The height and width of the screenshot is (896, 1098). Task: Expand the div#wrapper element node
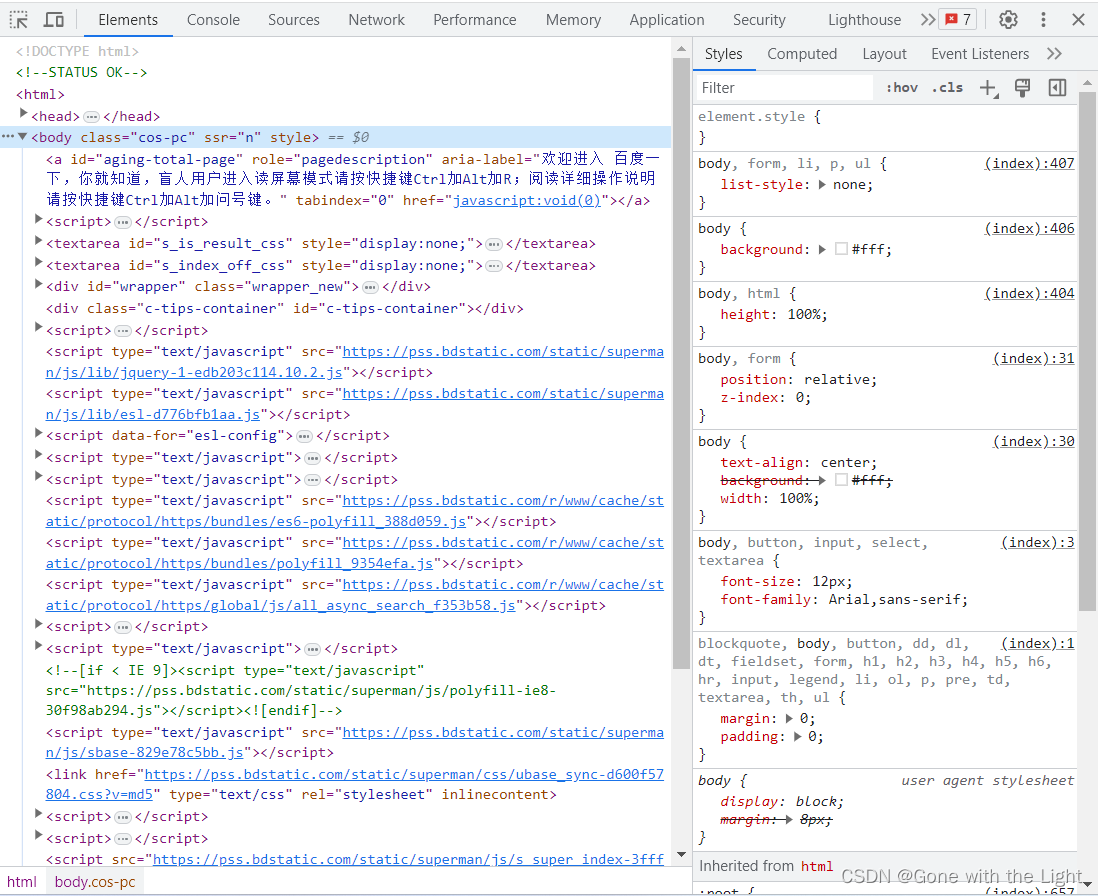(39, 284)
